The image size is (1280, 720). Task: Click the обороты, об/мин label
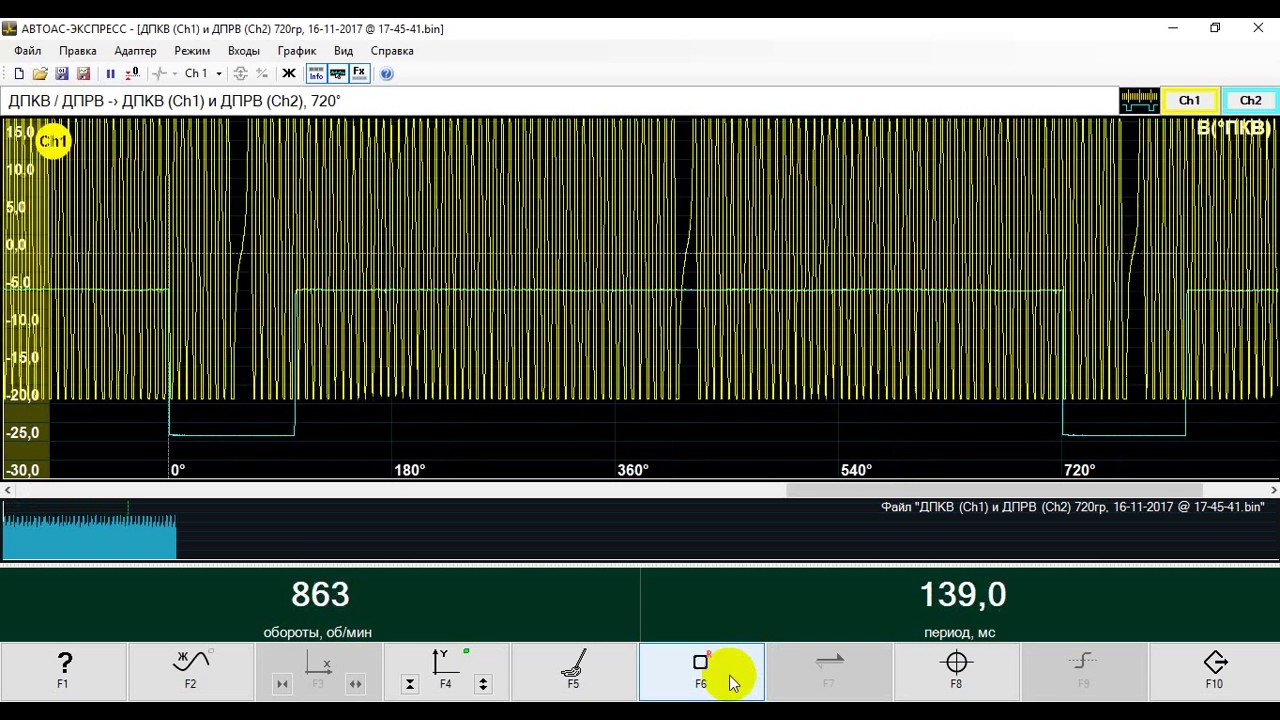[x=317, y=632]
